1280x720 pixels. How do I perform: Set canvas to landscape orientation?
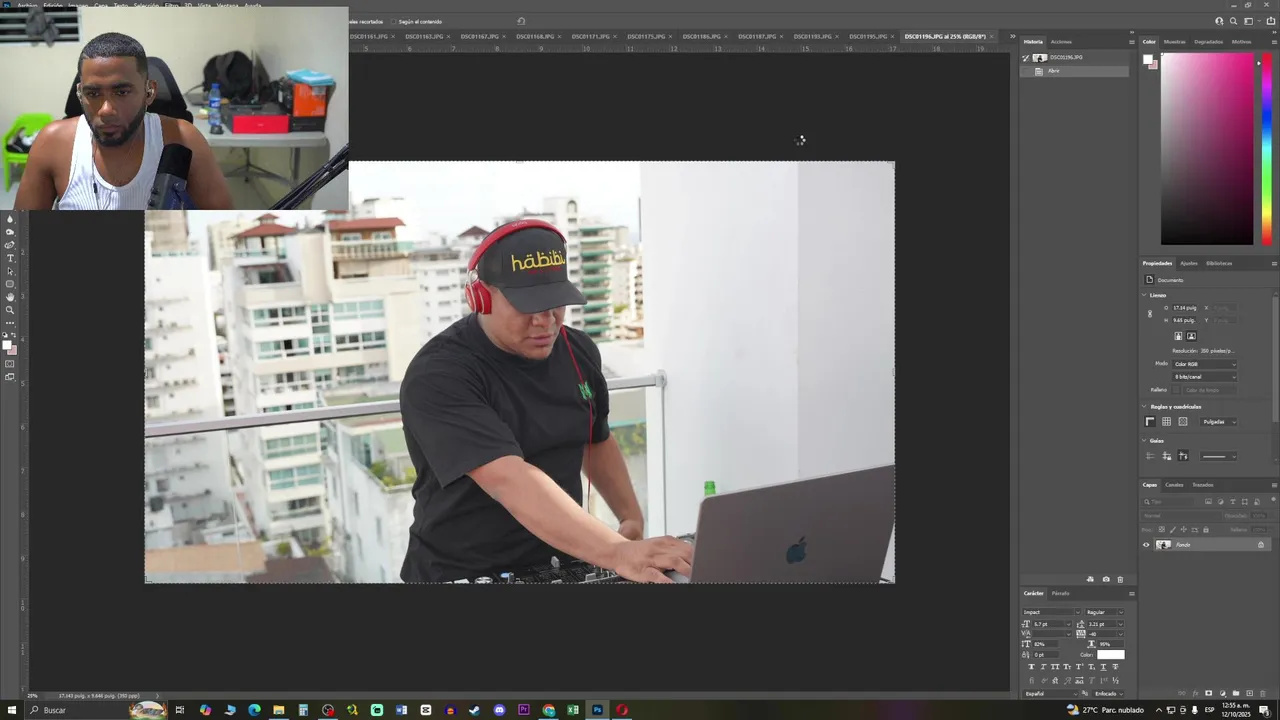point(1191,336)
